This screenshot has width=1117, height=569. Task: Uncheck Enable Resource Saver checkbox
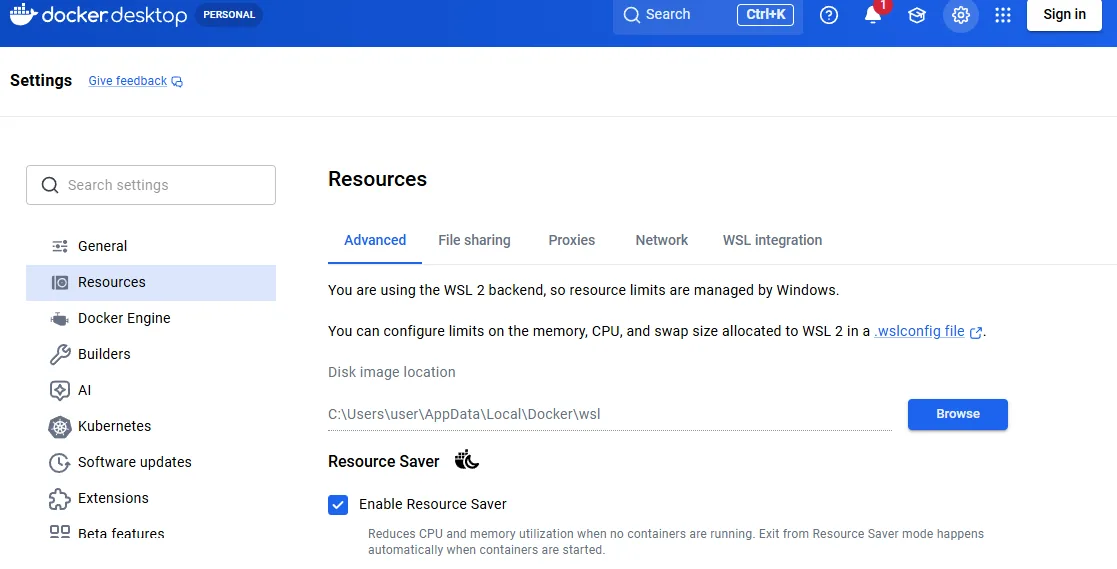pyautogui.click(x=338, y=505)
